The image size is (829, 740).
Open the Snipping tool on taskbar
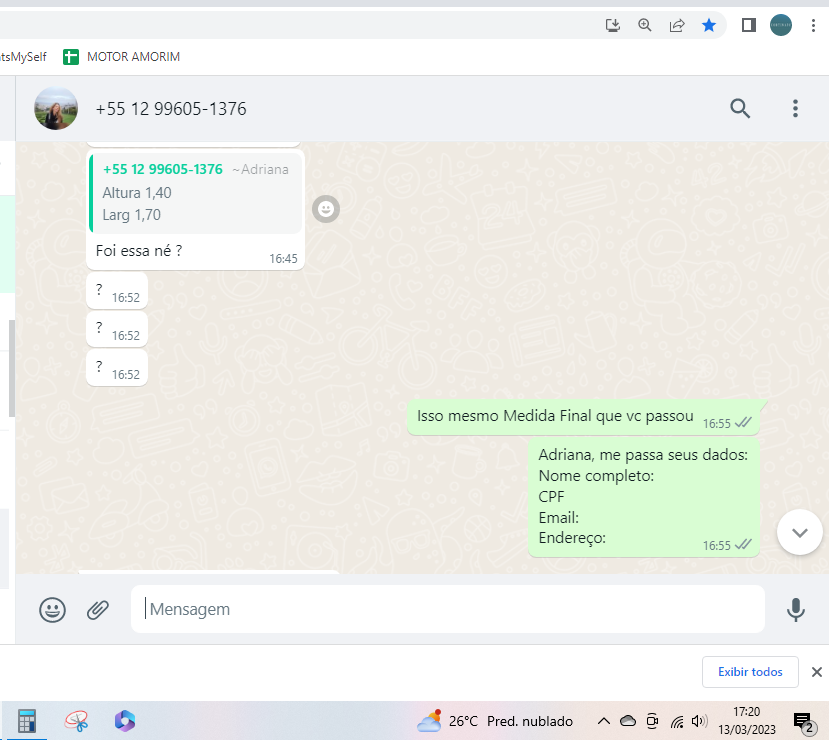(x=77, y=721)
